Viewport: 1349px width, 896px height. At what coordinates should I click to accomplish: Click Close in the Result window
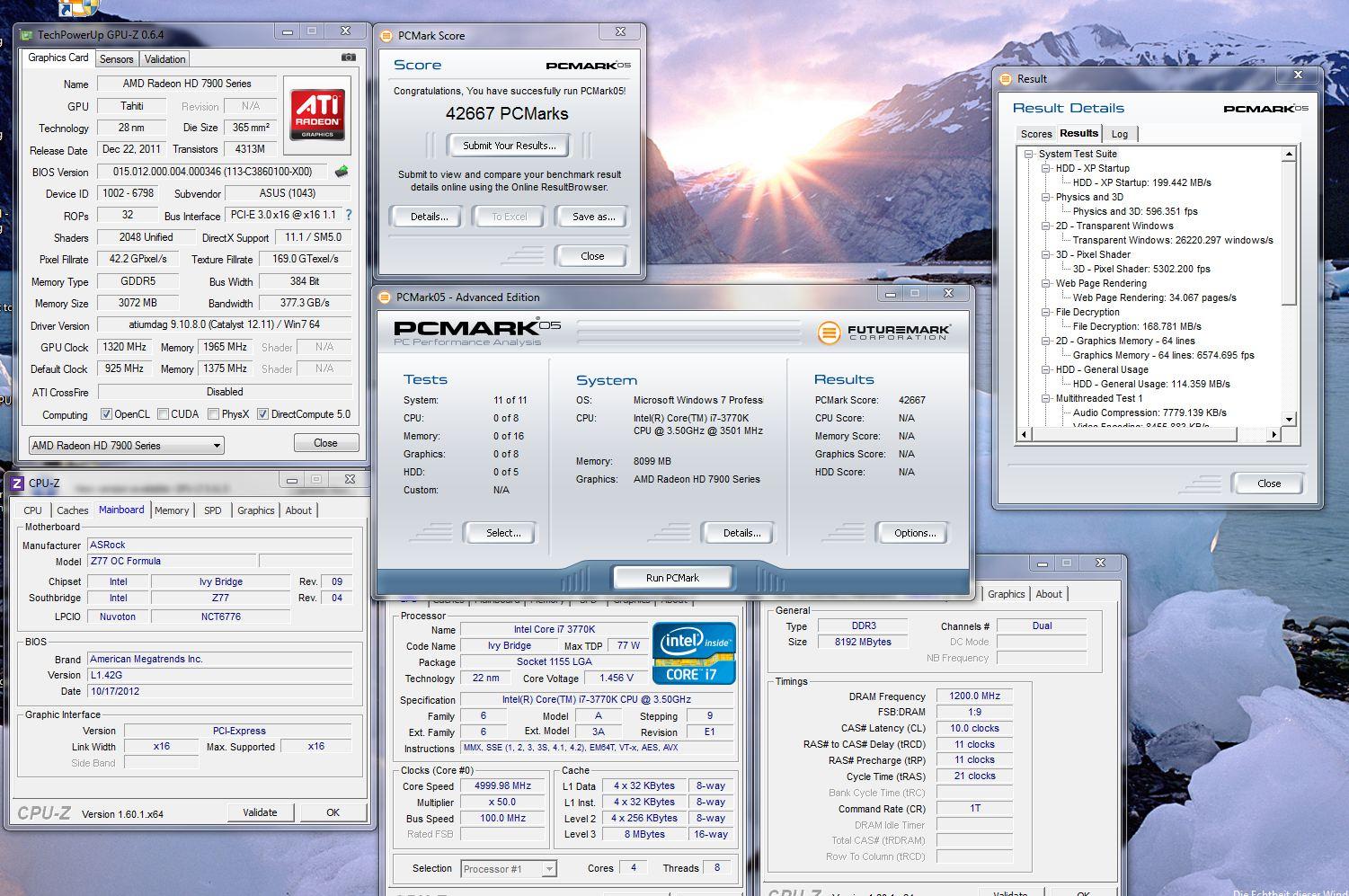point(1269,483)
